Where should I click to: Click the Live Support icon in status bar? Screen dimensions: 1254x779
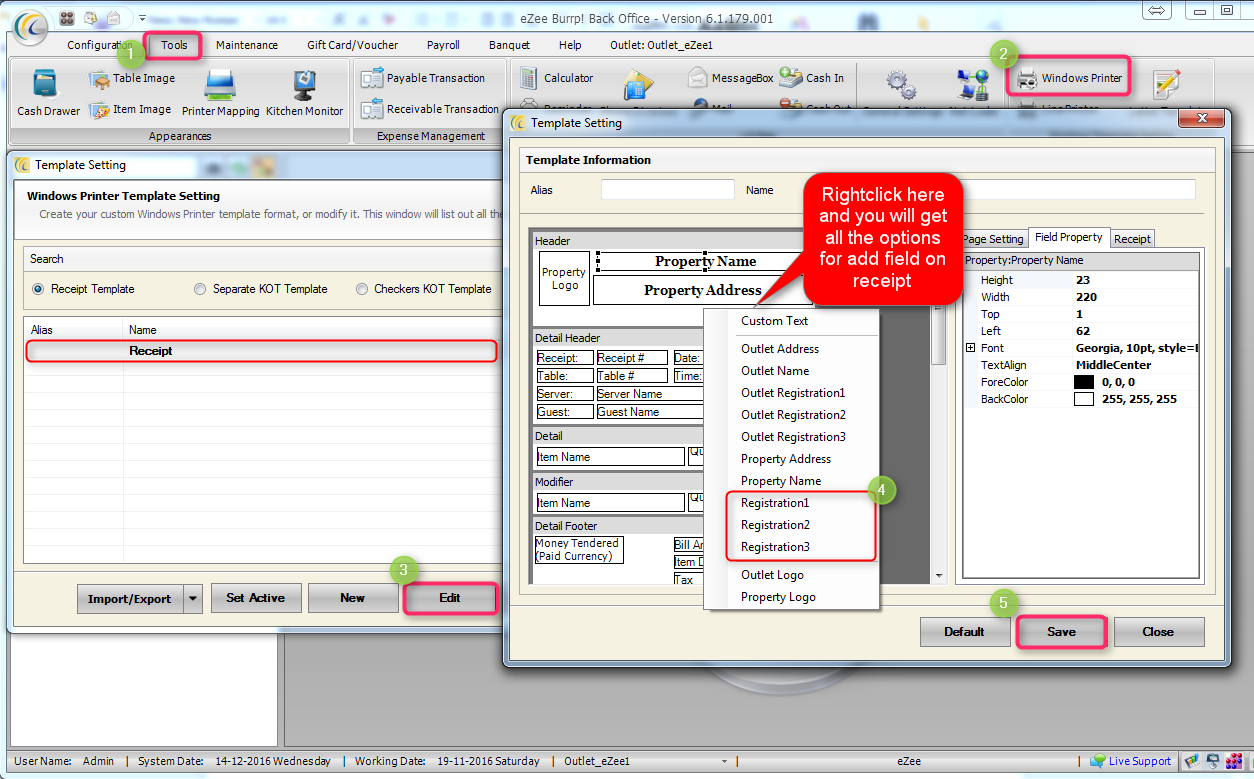[x=1098, y=761]
